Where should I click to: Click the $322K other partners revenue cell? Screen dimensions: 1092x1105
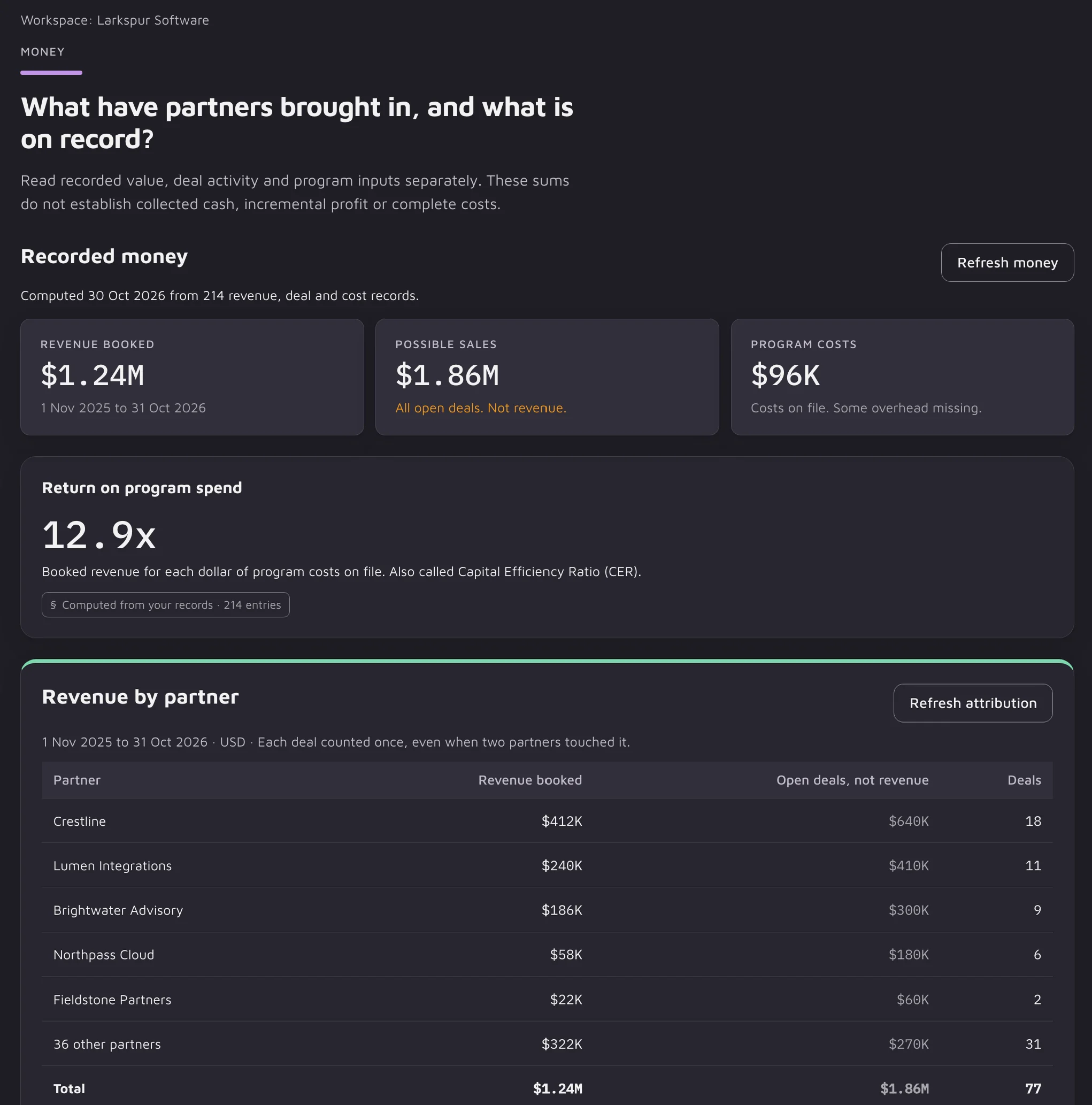click(x=562, y=1045)
